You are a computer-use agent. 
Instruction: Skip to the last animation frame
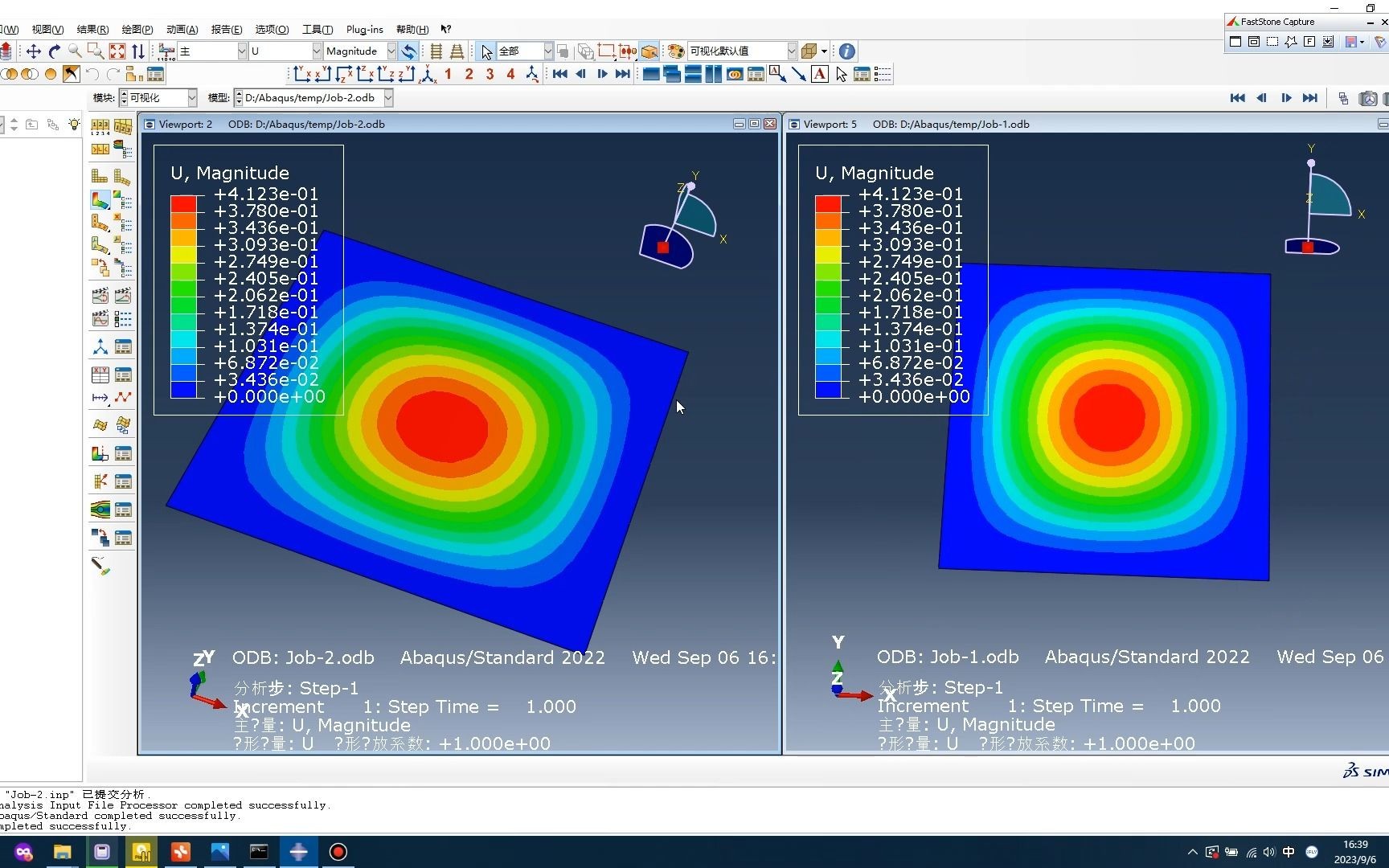pos(622,74)
